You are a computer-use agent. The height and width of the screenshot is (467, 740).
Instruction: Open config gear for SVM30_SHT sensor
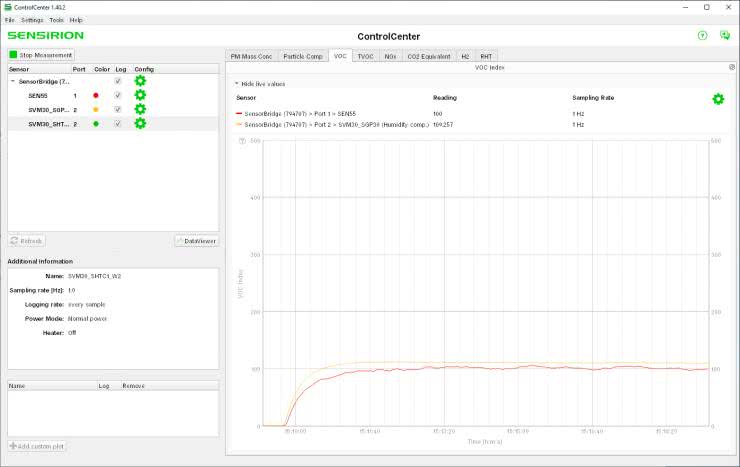(x=140, y=123)
